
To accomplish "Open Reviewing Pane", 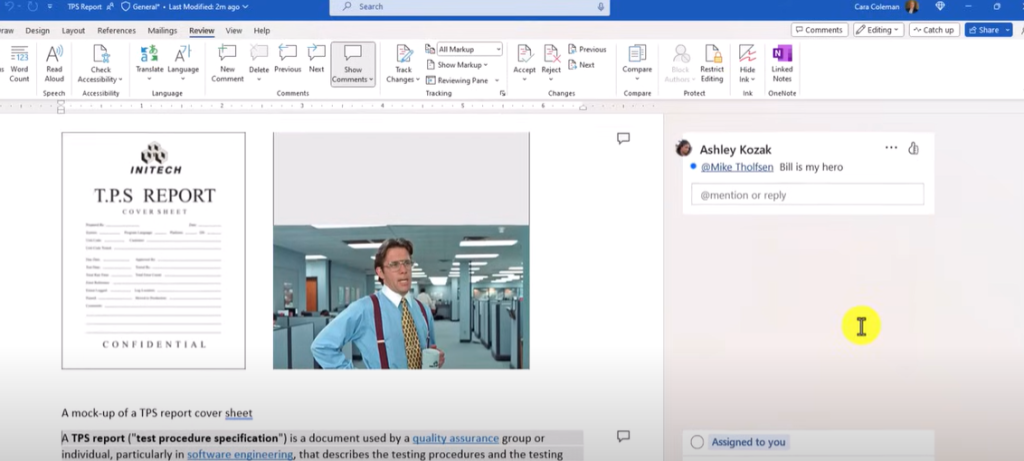I will pyautogui.click(x=456, y=80).
